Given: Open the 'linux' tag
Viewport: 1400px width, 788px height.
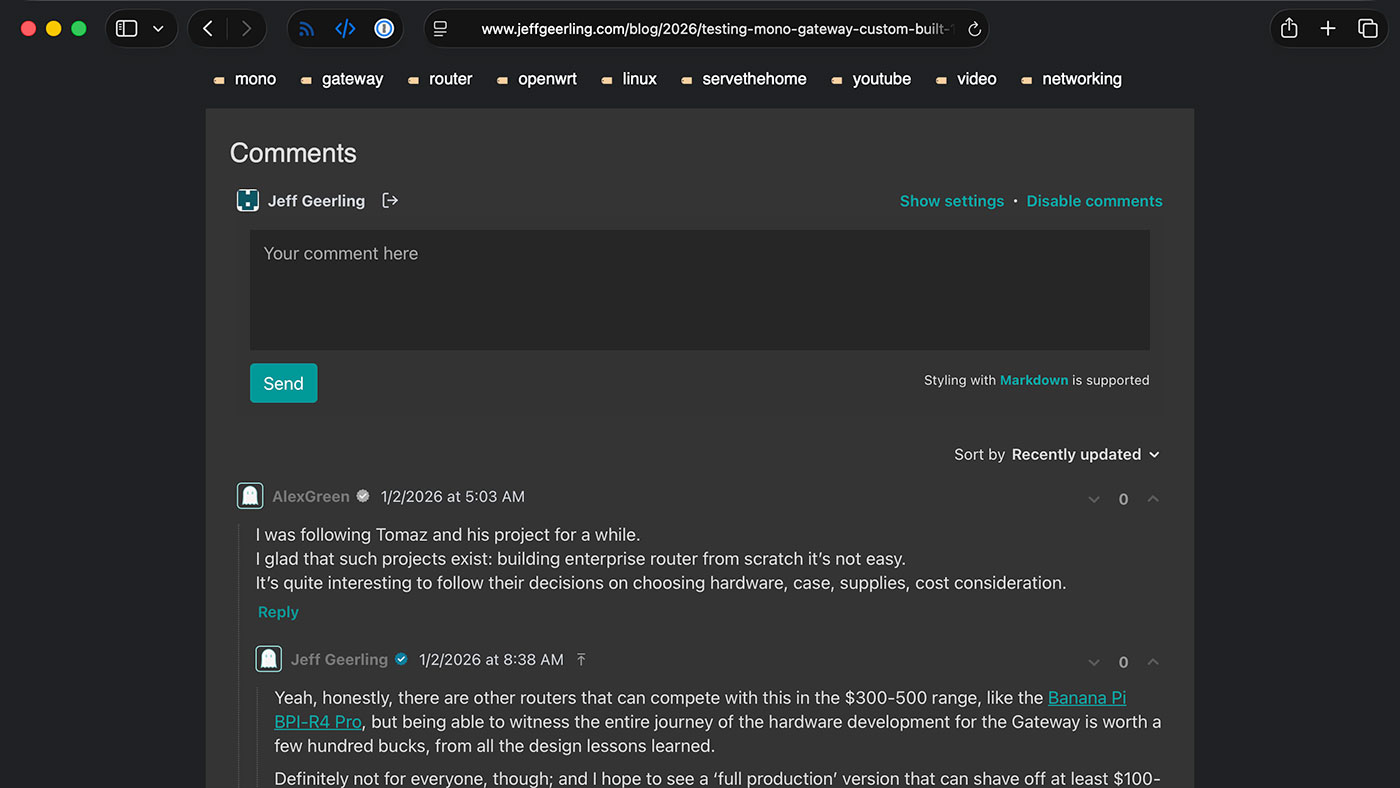Looking at the screenshot, I should (639, 79).
